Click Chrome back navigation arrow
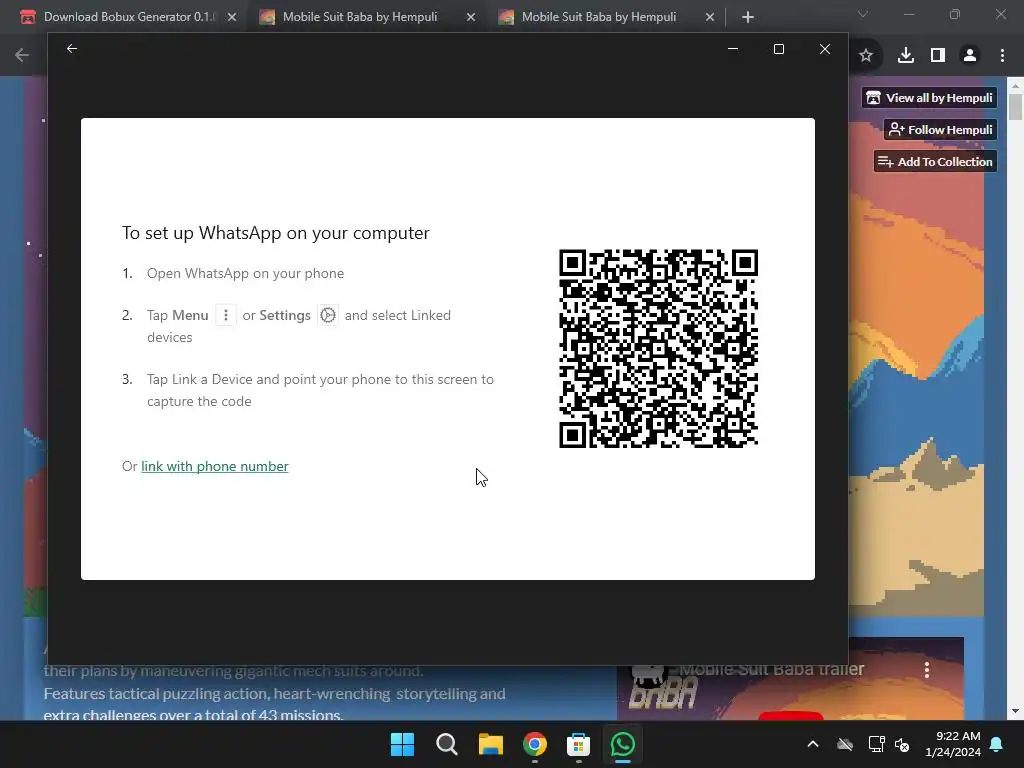 22,55
